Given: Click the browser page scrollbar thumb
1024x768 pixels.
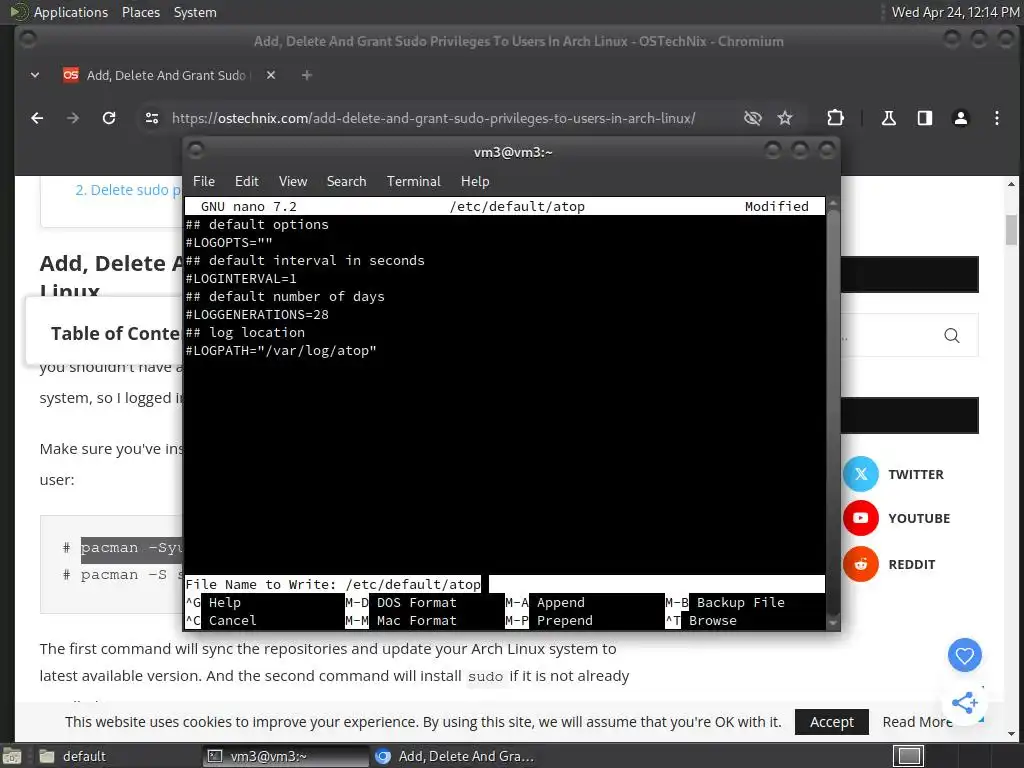Looking at the screenshot, I should (1011, 230).
